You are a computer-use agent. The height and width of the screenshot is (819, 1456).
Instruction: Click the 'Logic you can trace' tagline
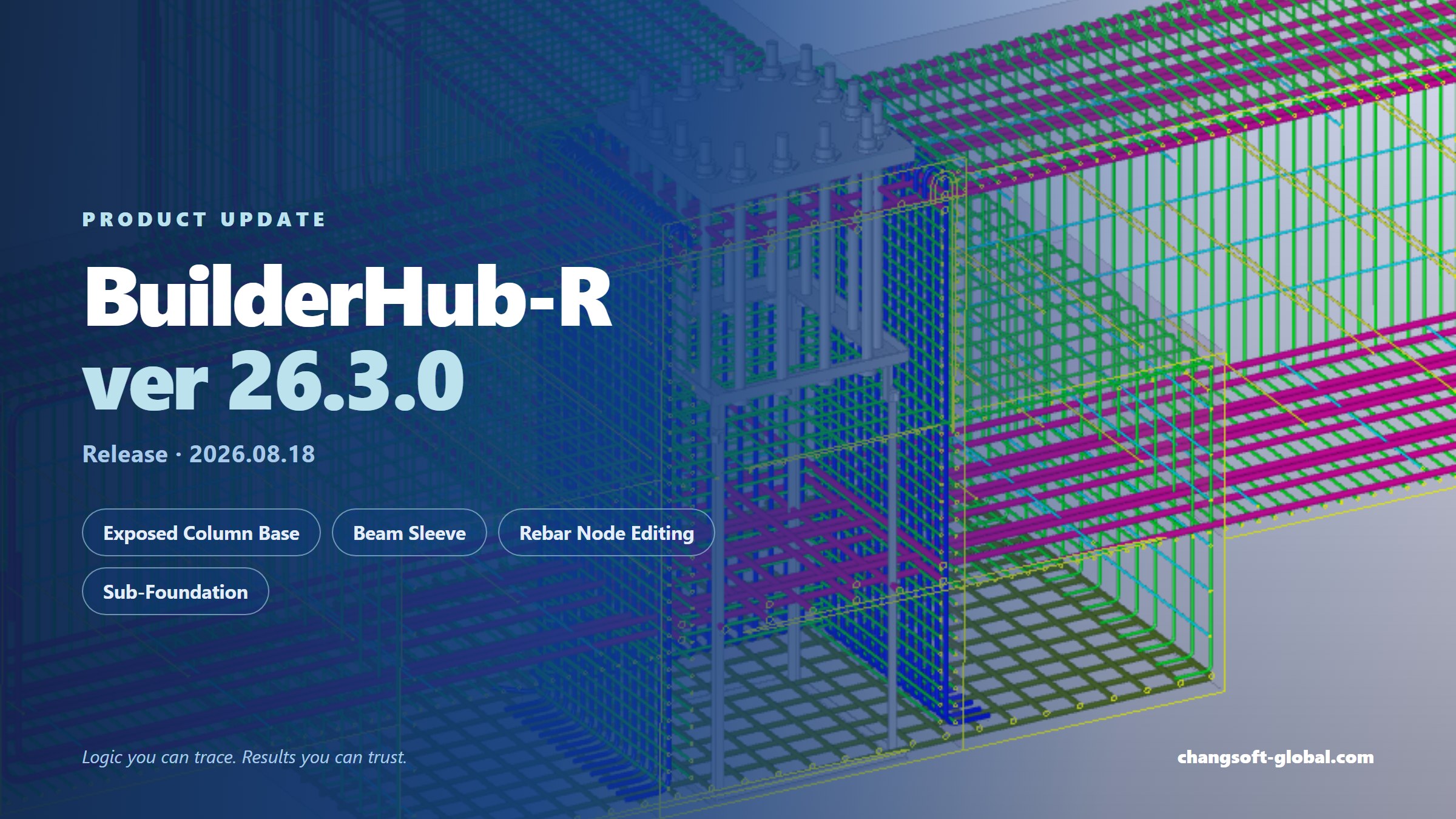(x=244, y=757)
